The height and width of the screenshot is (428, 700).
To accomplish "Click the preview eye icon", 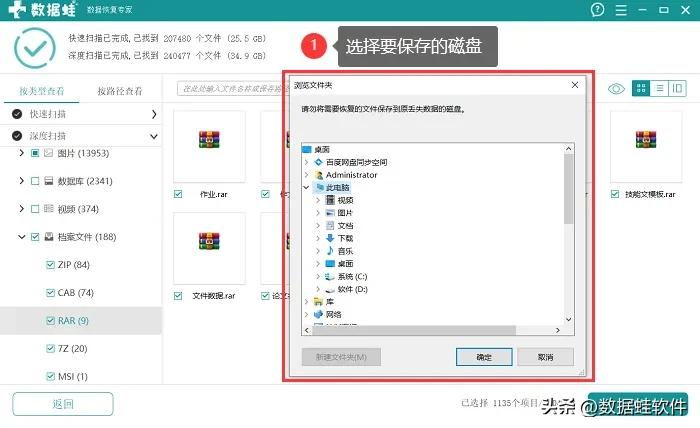I will pyautogui.click(x=617, y=89).
